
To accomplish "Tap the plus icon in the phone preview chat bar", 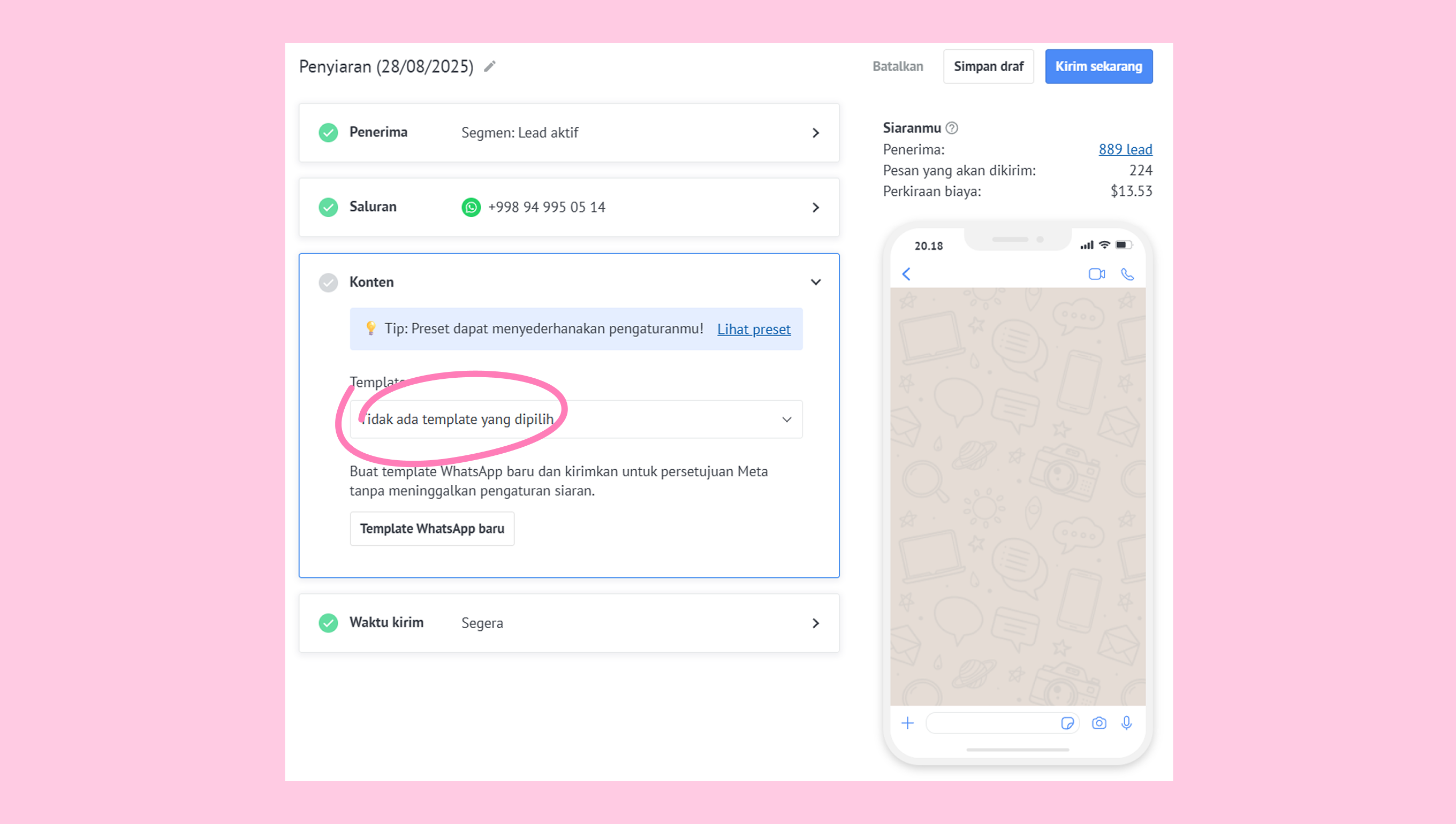I will pyautogui.click(x=907, y=723).
